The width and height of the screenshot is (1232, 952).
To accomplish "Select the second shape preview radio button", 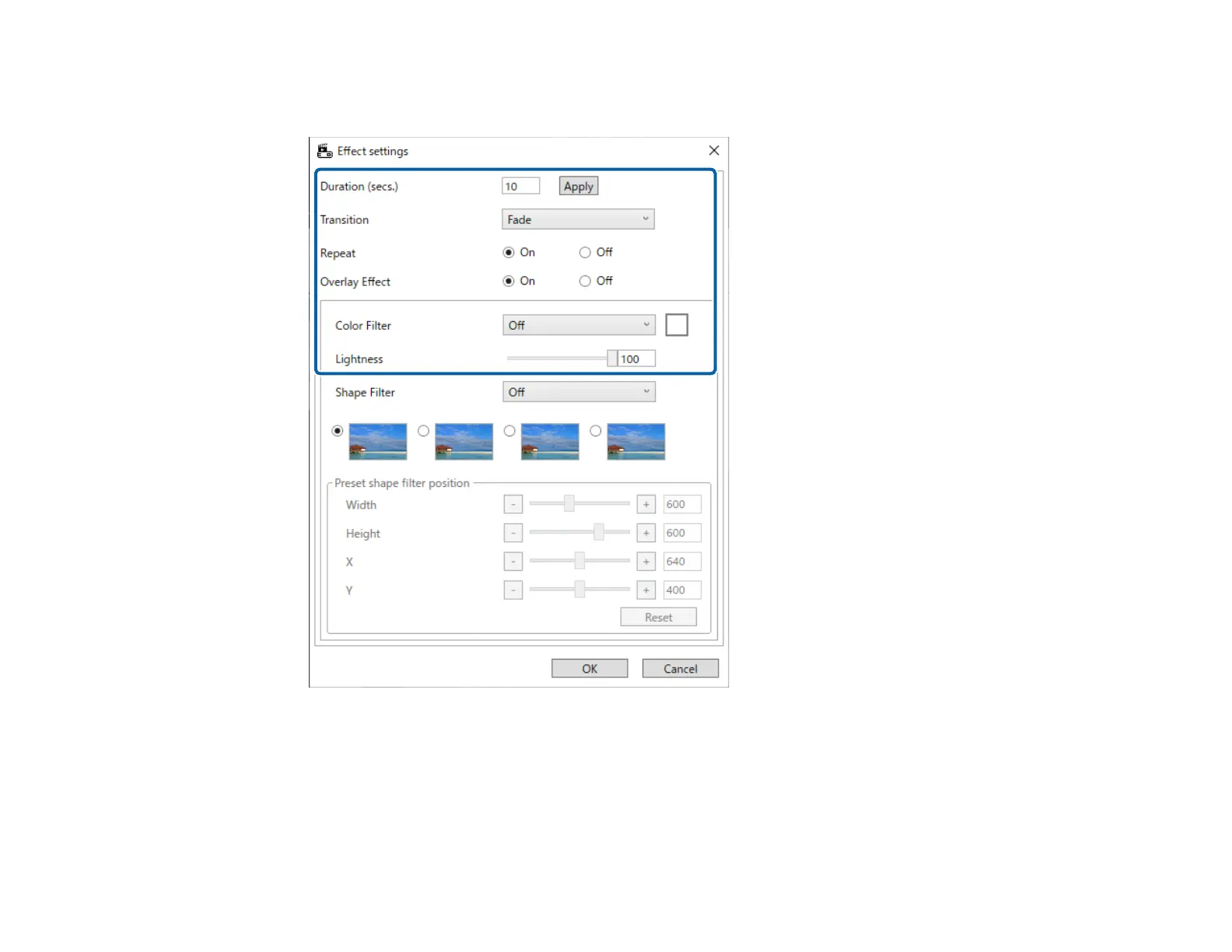I will coord(423,431).
